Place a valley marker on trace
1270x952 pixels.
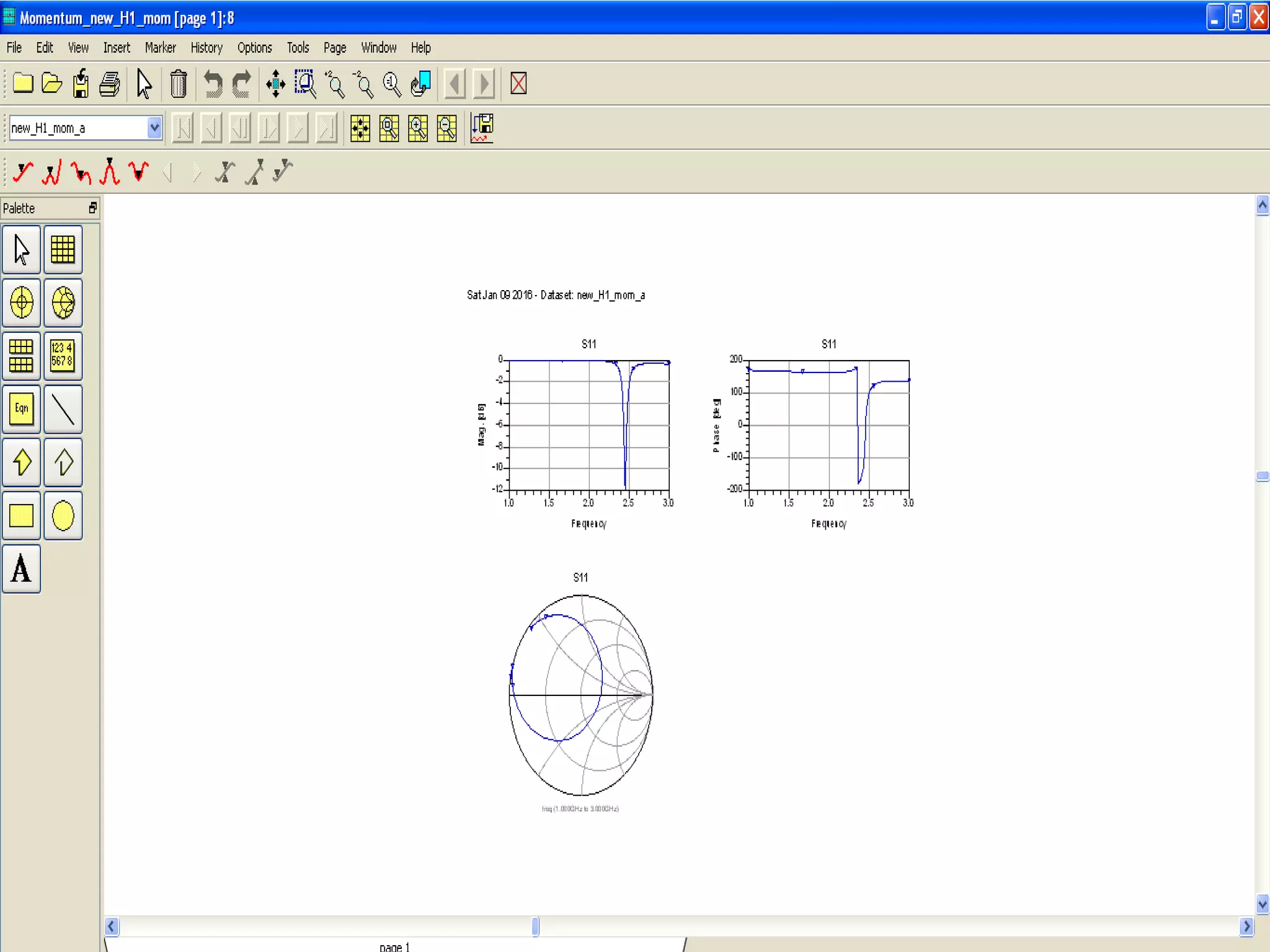point(138,172)
